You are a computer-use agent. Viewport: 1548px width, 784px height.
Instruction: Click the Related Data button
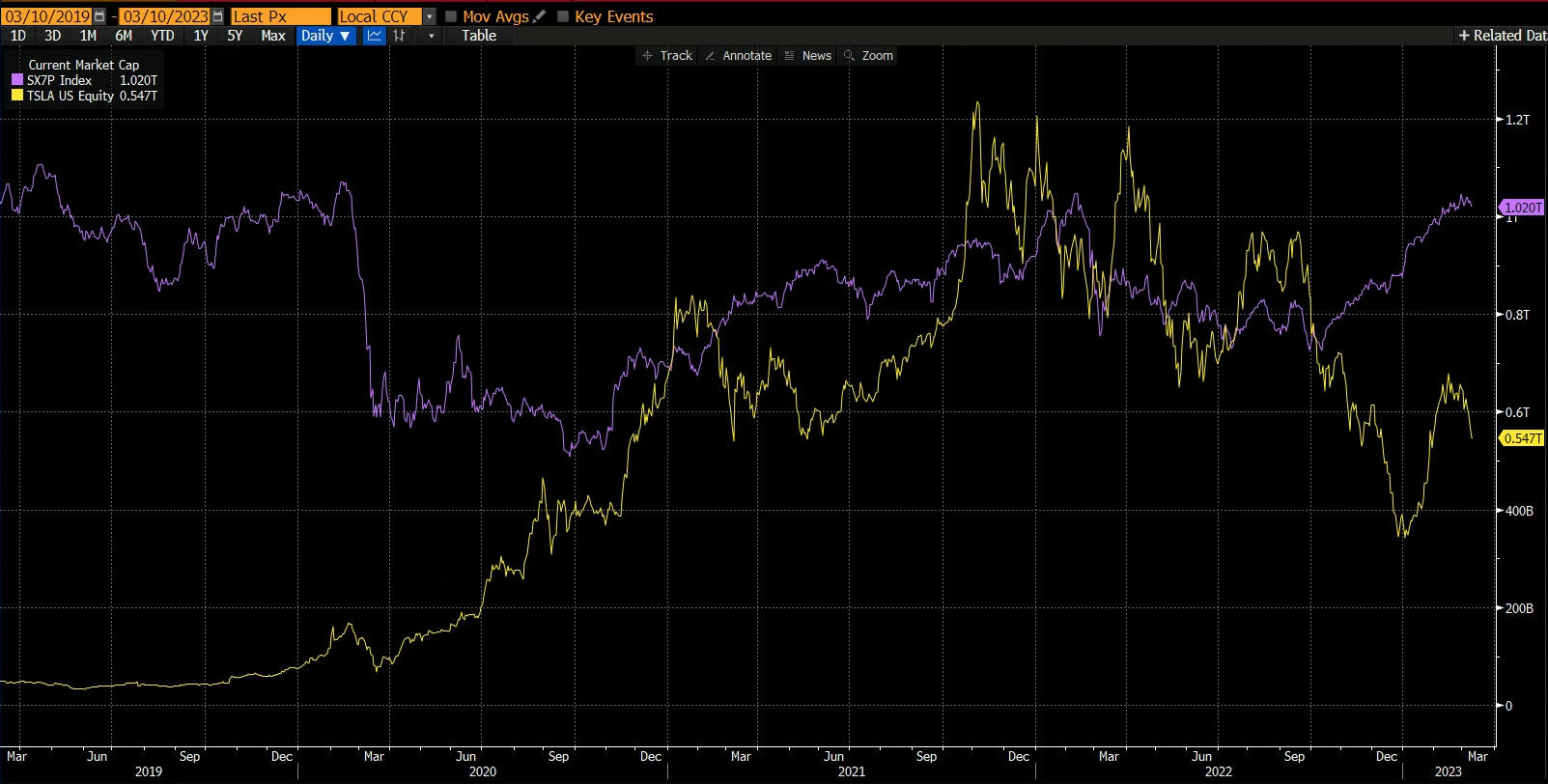click(1502, 36)
